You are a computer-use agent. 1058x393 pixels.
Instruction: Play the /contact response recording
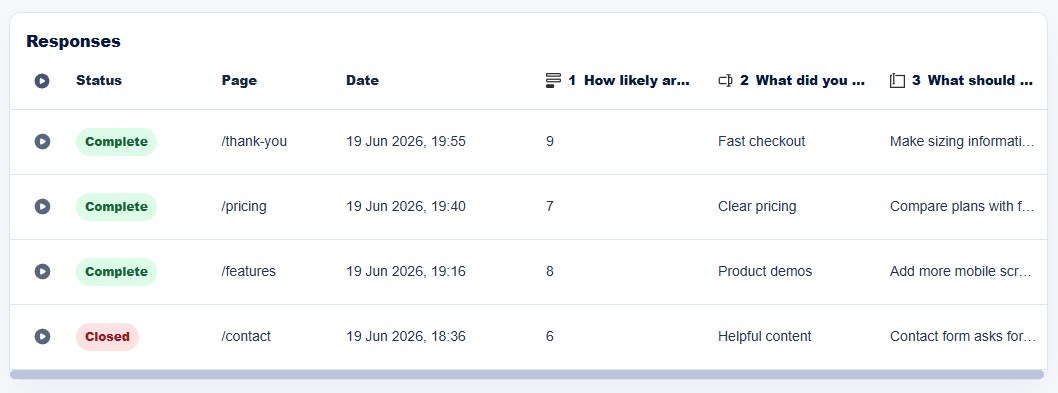point(42,336)
